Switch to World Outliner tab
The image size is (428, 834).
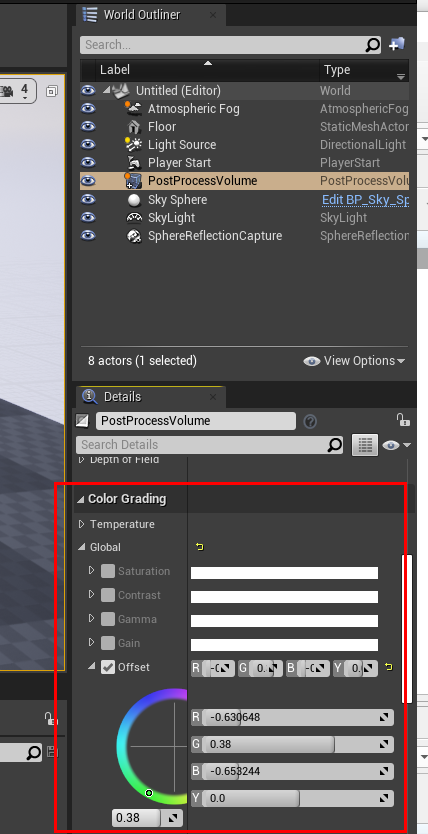click(x=150, y=15)
